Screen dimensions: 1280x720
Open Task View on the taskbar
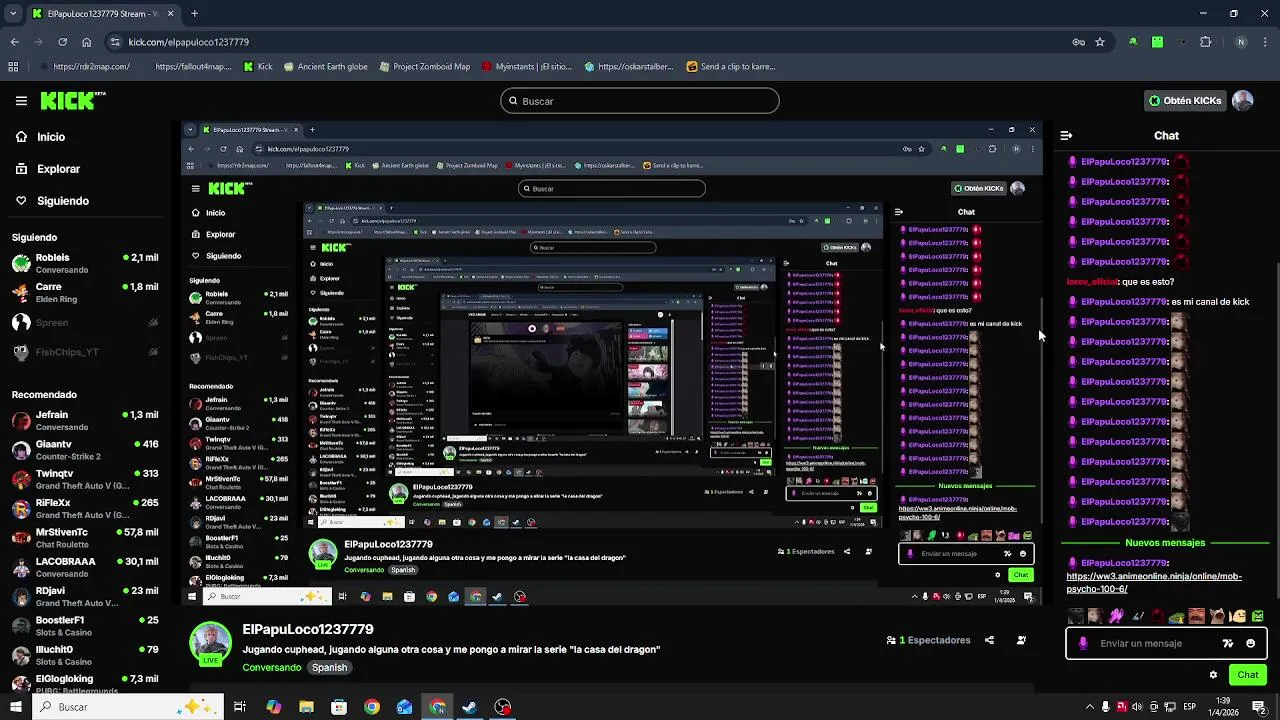point(240,707)
